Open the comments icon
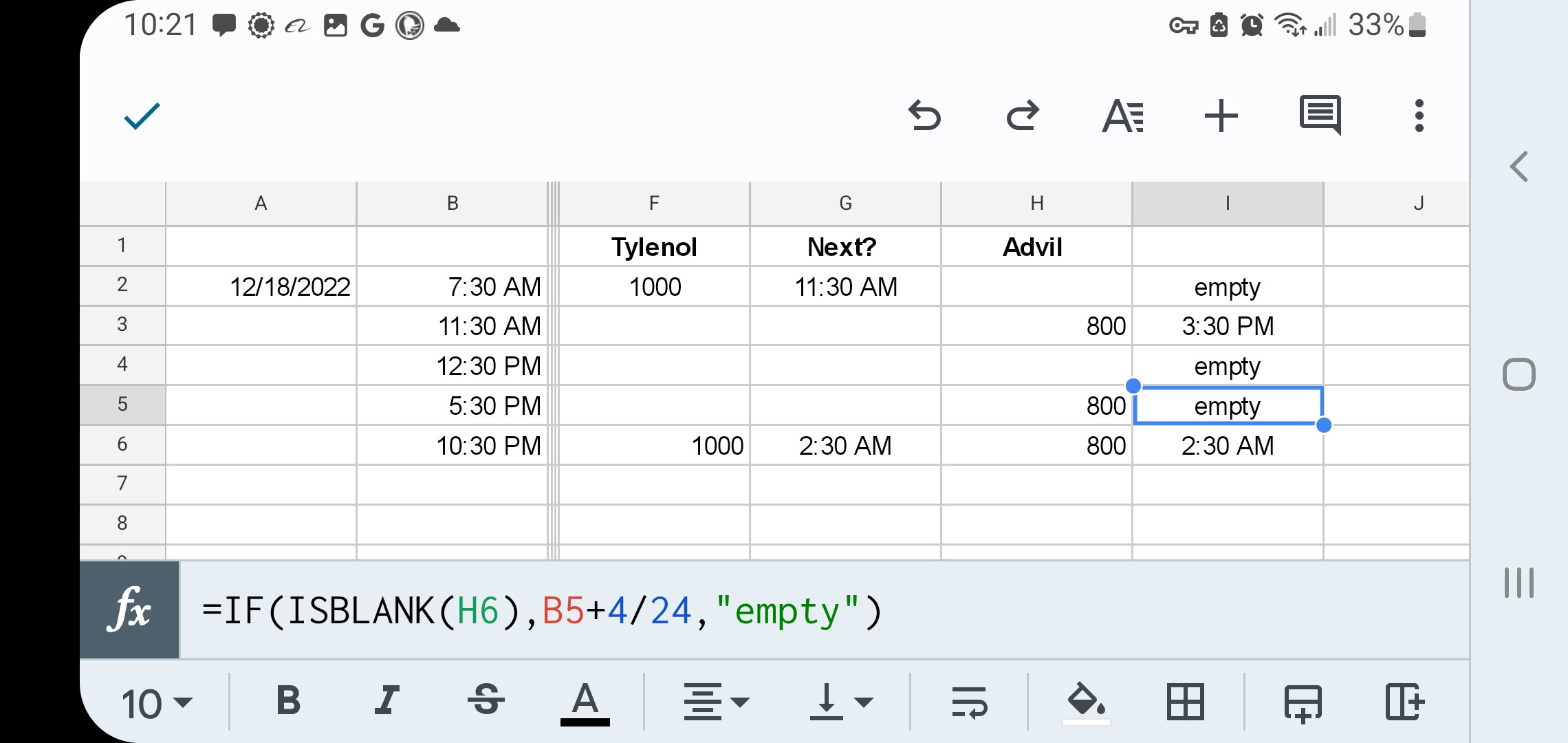 point(1320,115)
